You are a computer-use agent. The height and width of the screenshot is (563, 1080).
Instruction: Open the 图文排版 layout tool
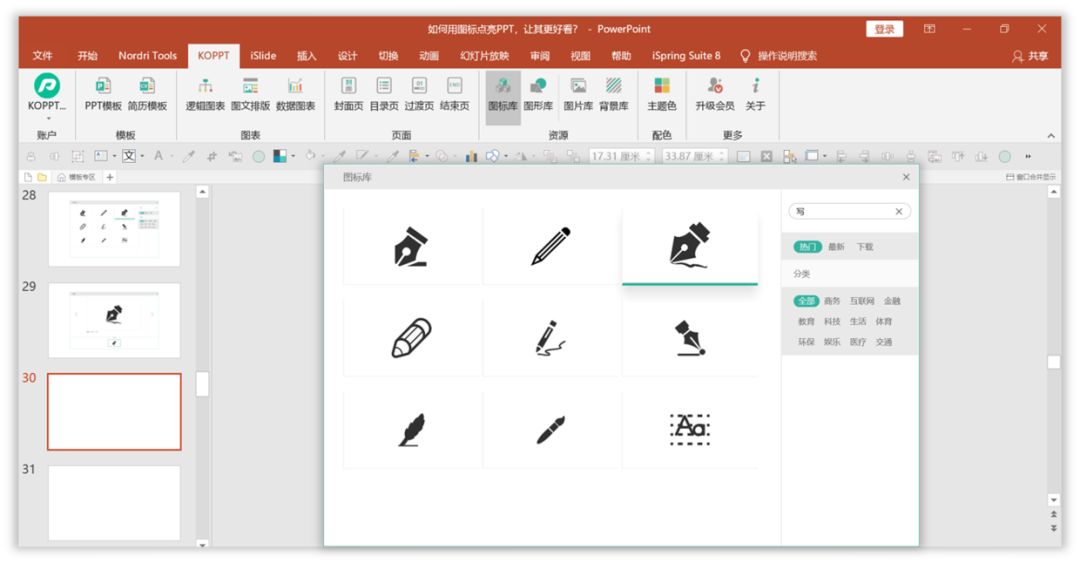pos(250,93)
